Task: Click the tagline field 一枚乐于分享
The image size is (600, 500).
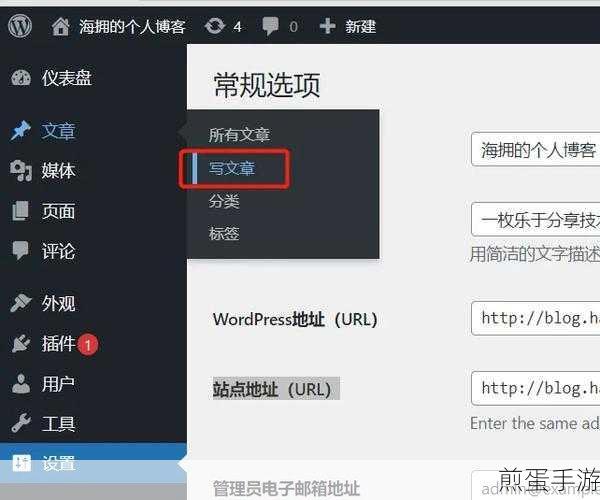Action: [x=536, y=220]
